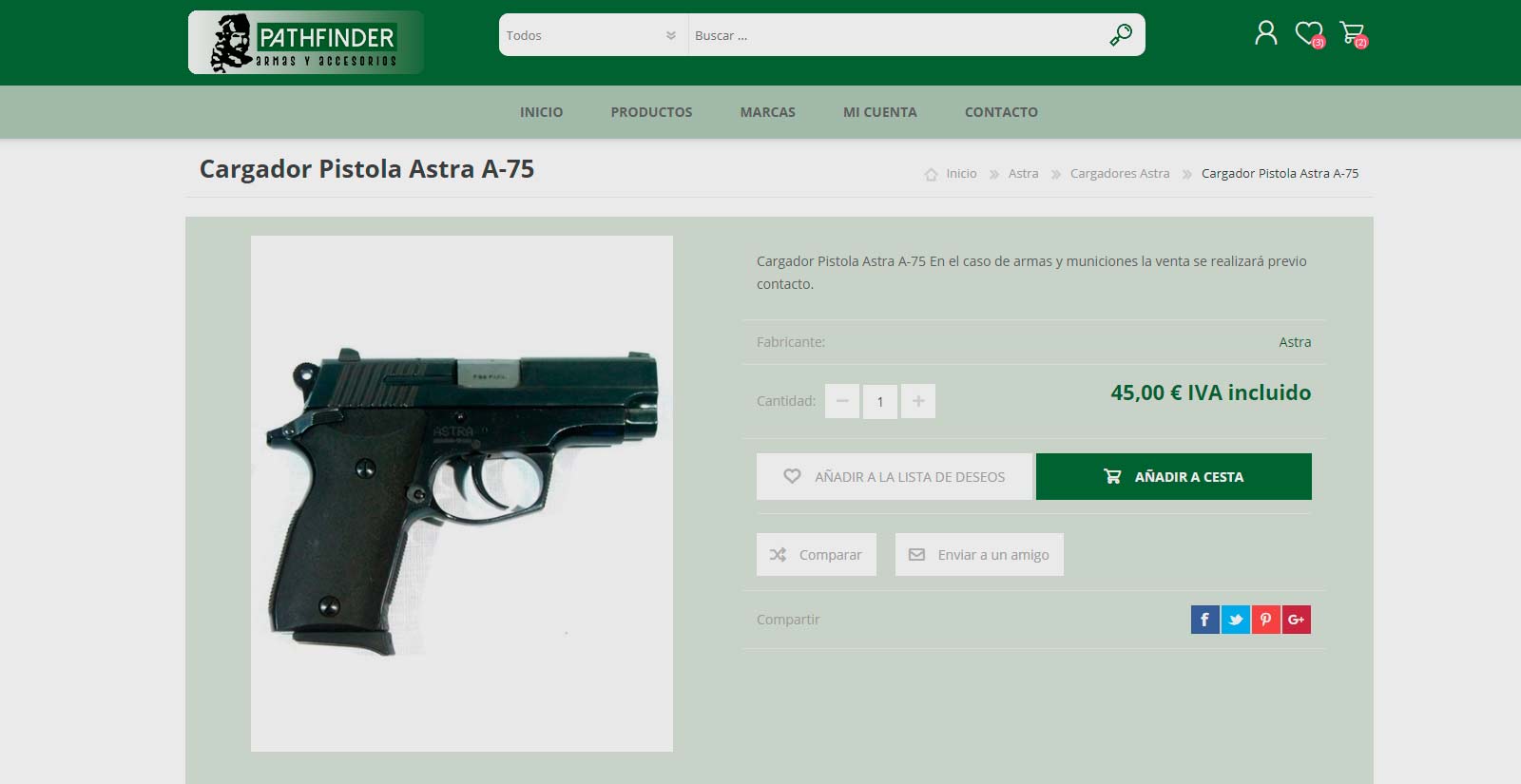Expand the Todos category dropdown
The width and height of the screenshot is (1521, 784).
593,35
